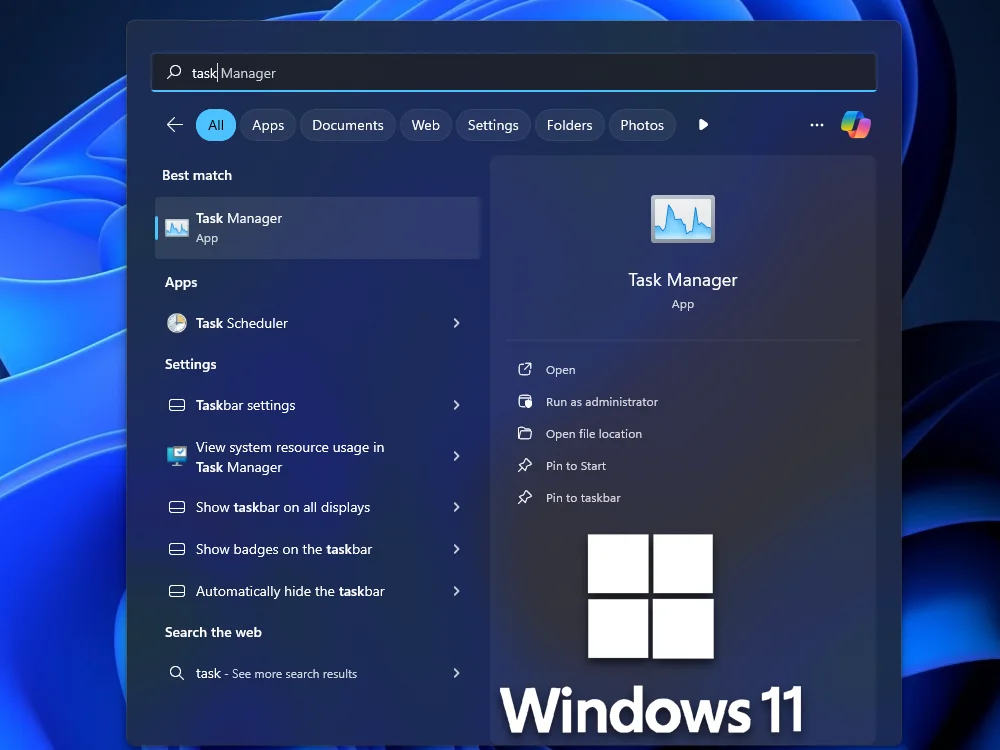Click large Task Manager icon in preview pane

[682, 219]
